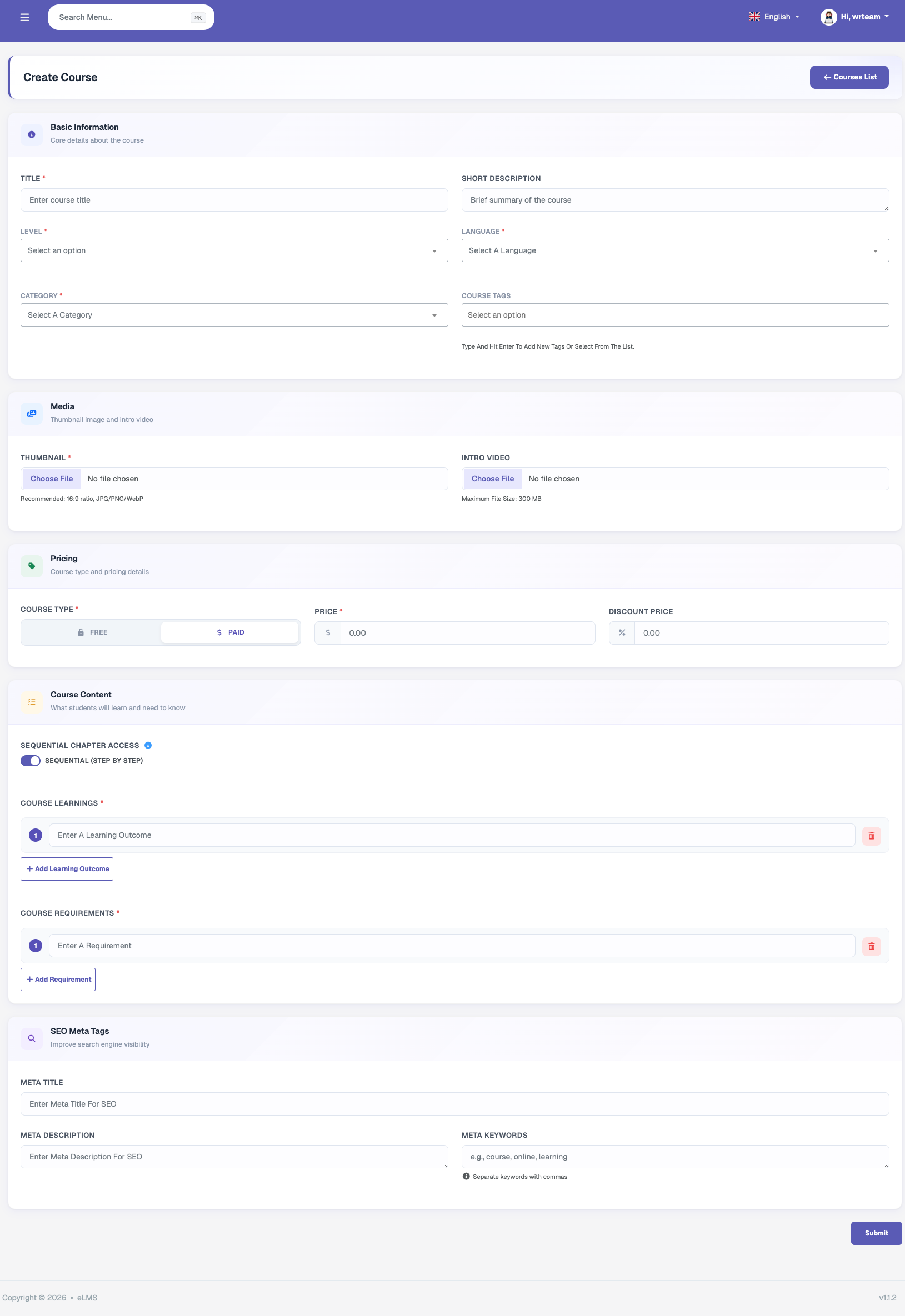Click the Price input field
905x1316 pixels.
[468, 633]
